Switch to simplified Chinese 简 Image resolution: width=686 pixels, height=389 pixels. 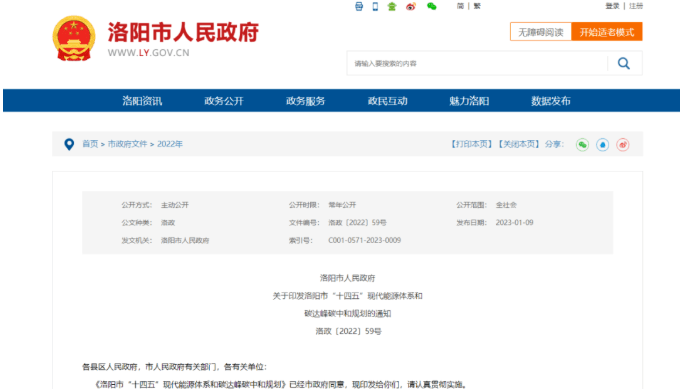pyautogui.click(x=460, y=6)
